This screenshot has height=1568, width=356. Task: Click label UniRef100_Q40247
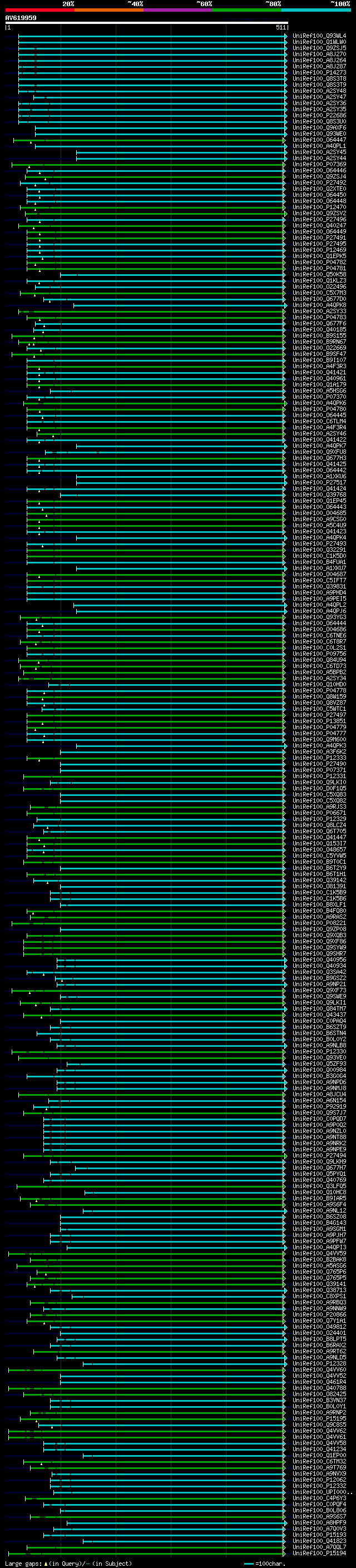point(319,226)
